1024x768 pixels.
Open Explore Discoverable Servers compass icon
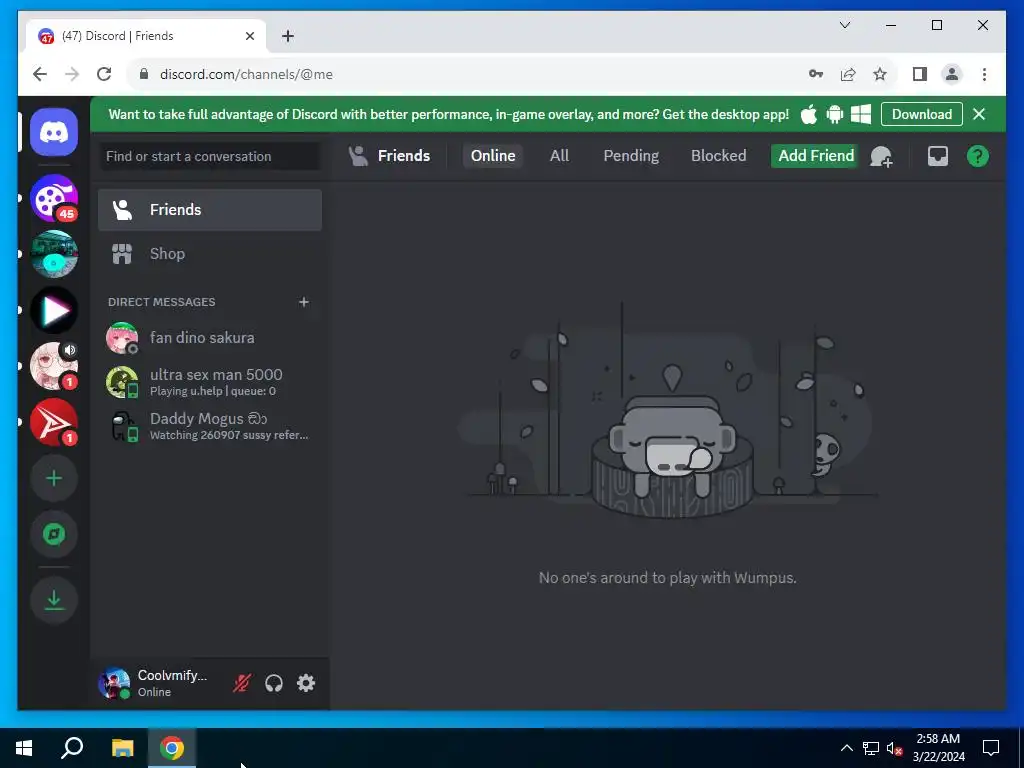54,535
